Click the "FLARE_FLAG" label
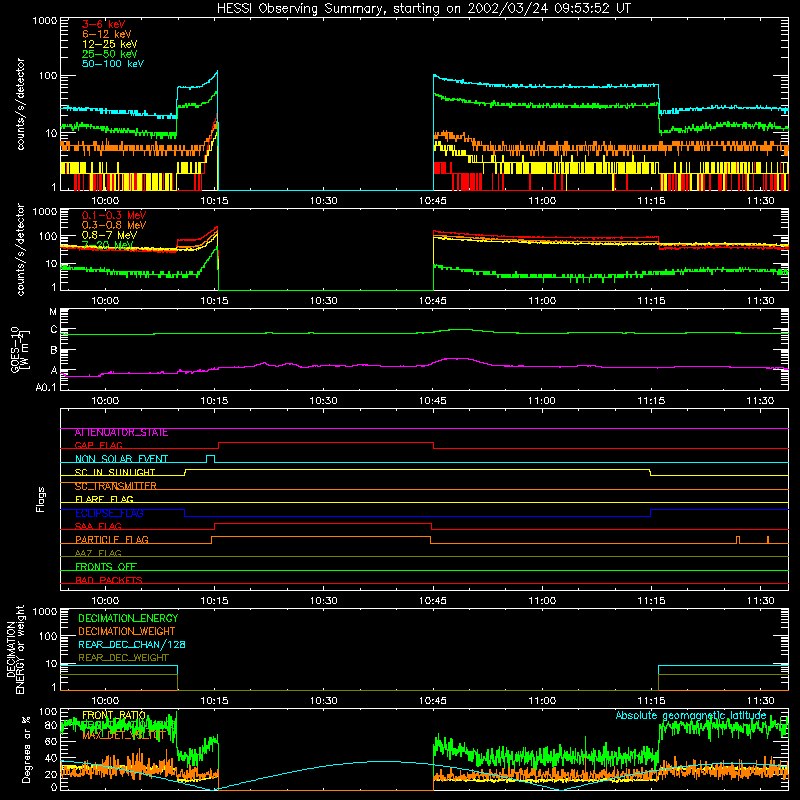This screenshot has height=800, width=800. point(104,499)
